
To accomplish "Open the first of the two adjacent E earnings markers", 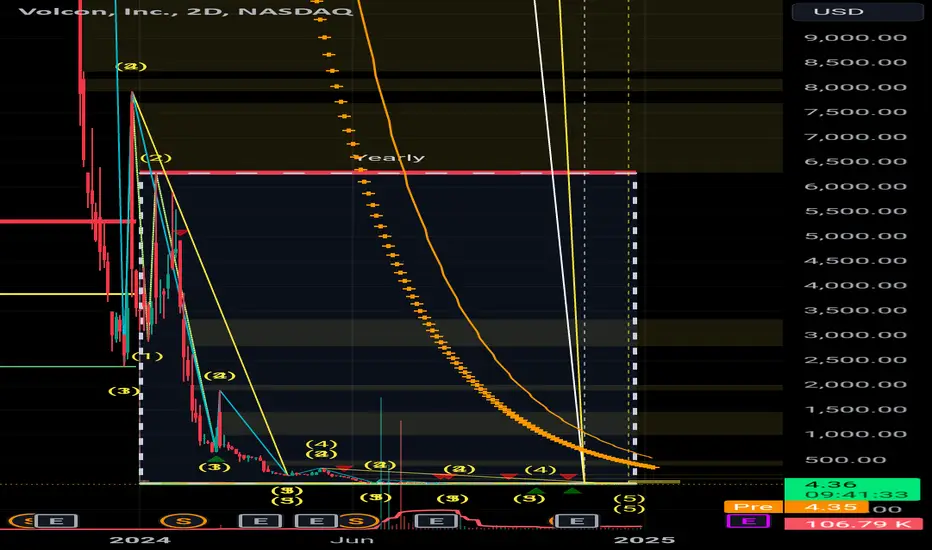I will pos(260,521).
